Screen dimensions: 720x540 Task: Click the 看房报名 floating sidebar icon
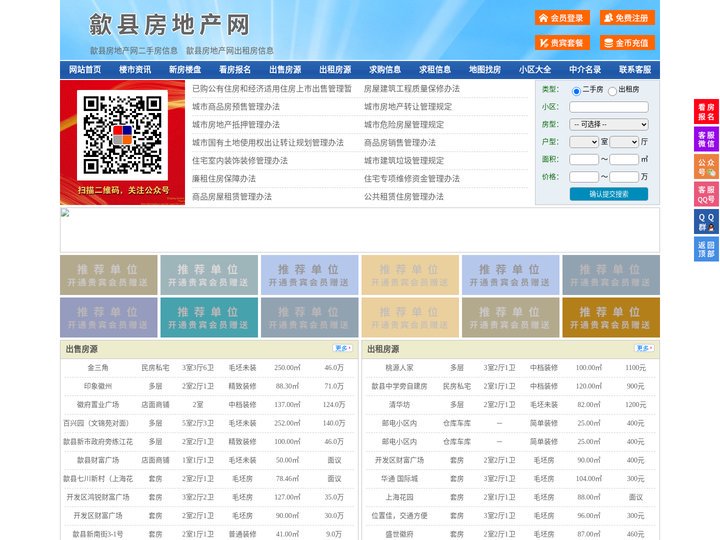point(706,112)
